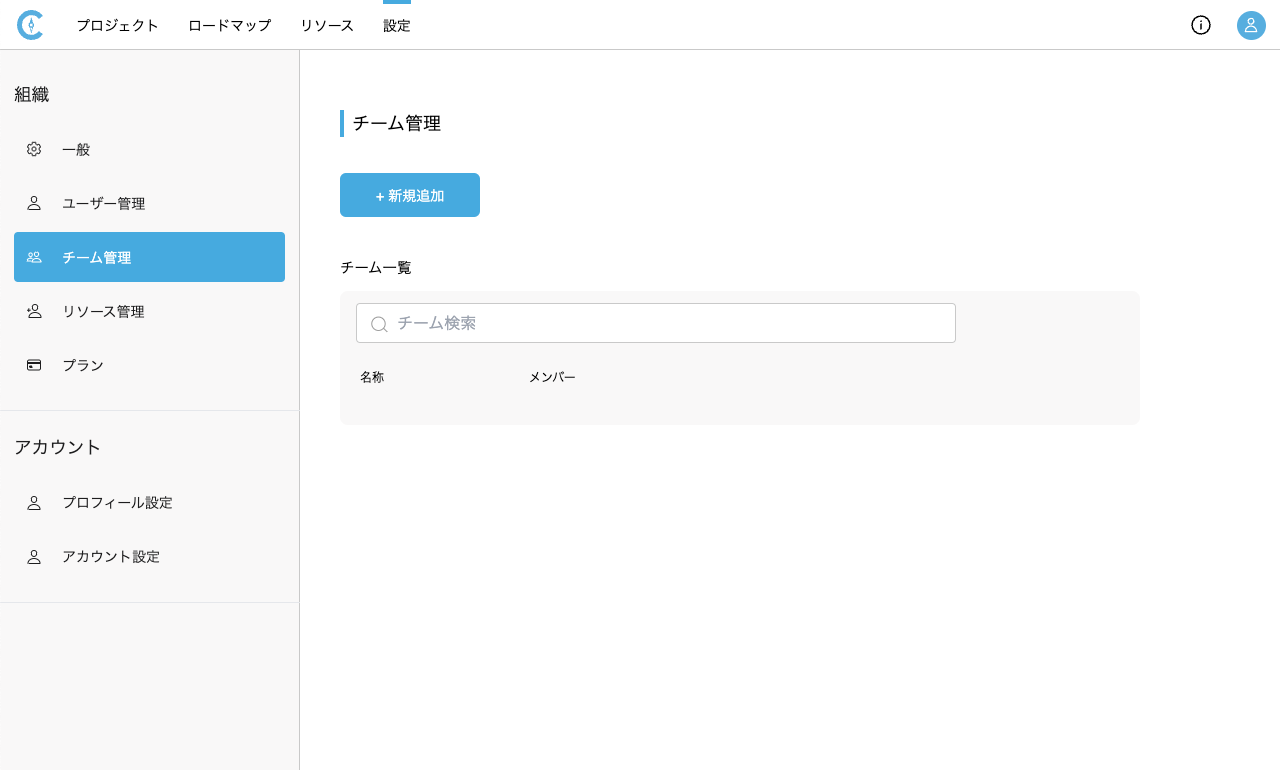Click the icon beside リソース管理
The image size is (1280, 770).
(34, 311)
